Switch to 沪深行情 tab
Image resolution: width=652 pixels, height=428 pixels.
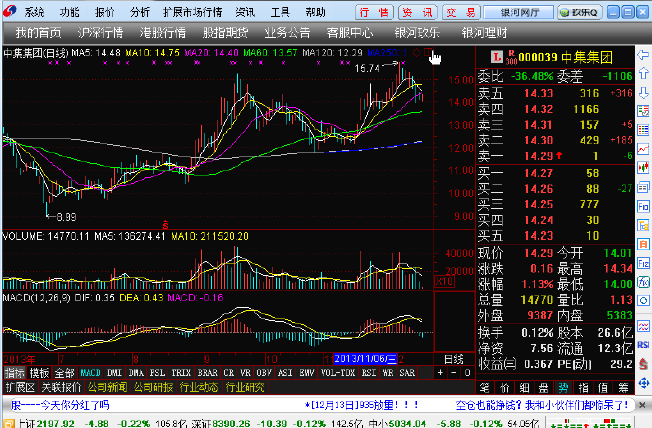100,32
